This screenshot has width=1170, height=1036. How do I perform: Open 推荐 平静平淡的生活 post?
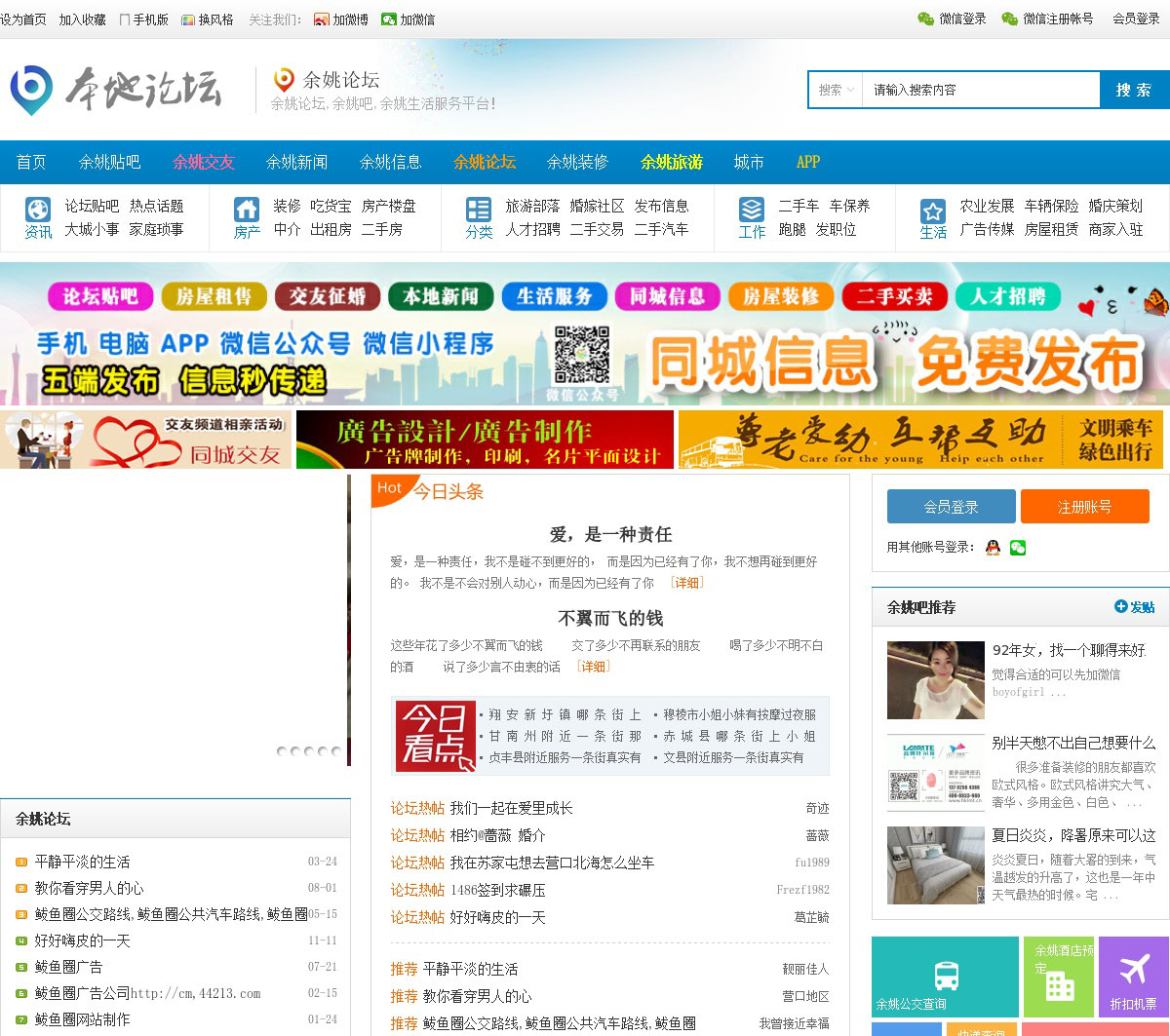coord(470,969)
